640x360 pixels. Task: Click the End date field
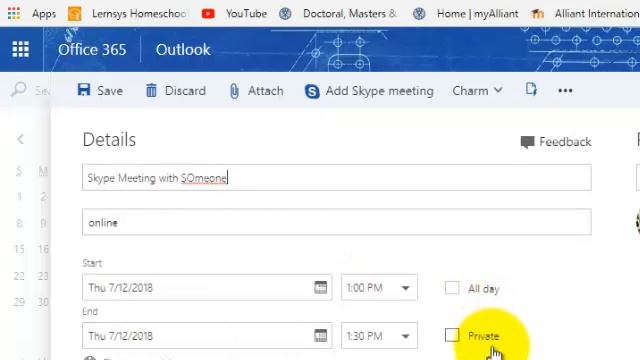pyautogui.click(x=207, y=336)
